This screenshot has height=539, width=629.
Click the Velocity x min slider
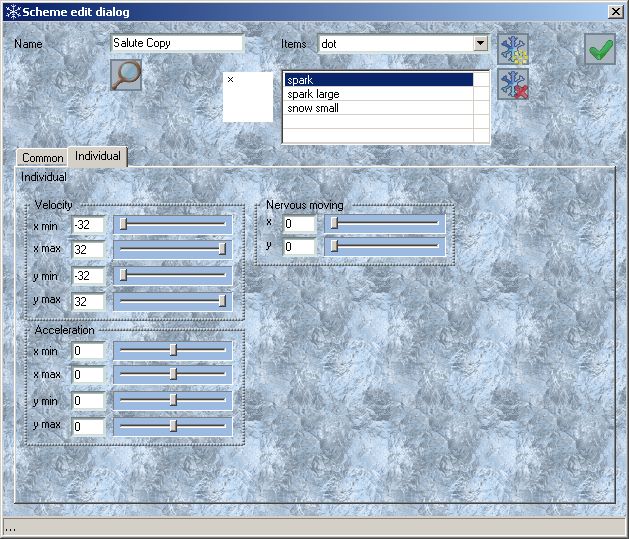173,224
